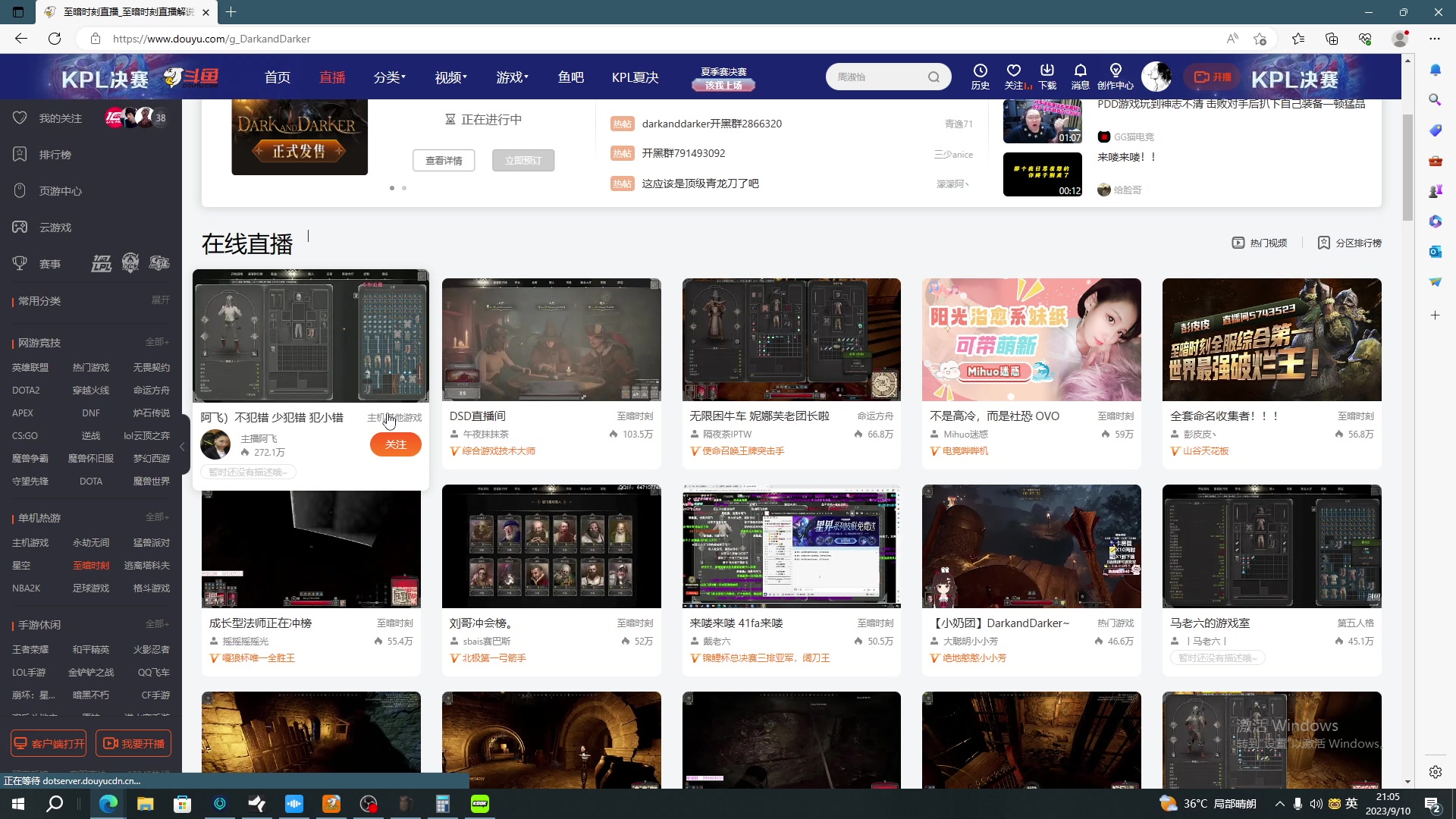Open 我的关注 in sidebar
This screenshot has height=819, width=1456.
coord(60,118)
